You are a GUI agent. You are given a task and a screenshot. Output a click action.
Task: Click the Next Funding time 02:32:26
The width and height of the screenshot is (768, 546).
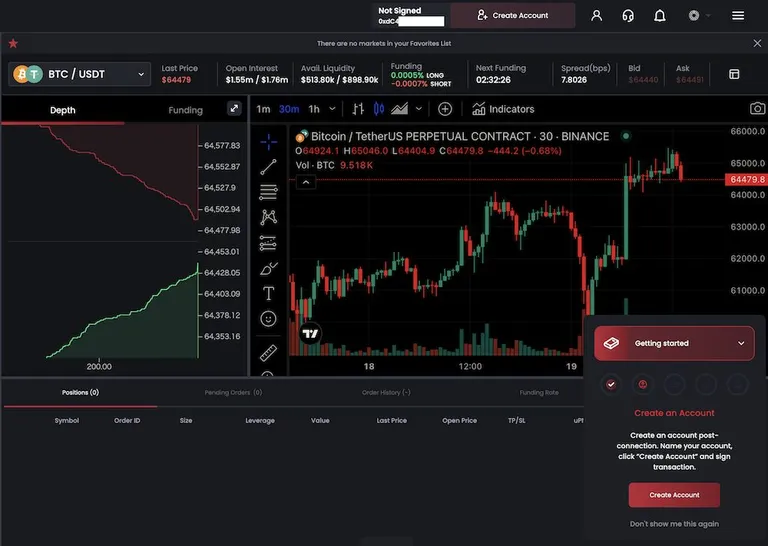(493, 80)
